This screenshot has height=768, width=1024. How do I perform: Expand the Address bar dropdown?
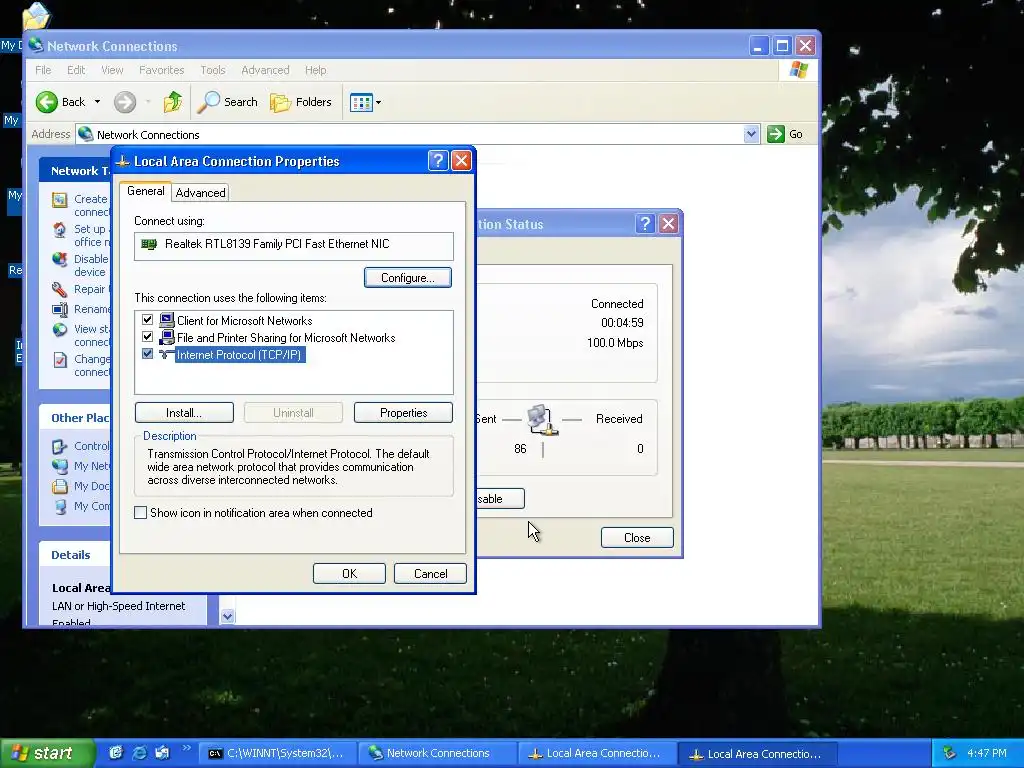[751, 134]
